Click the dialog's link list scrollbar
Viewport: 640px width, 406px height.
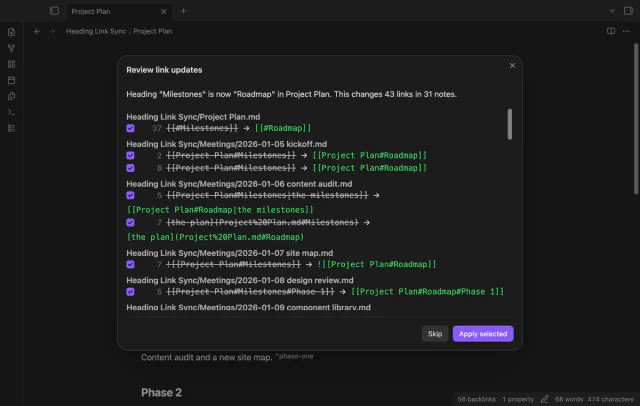(509, 124)
